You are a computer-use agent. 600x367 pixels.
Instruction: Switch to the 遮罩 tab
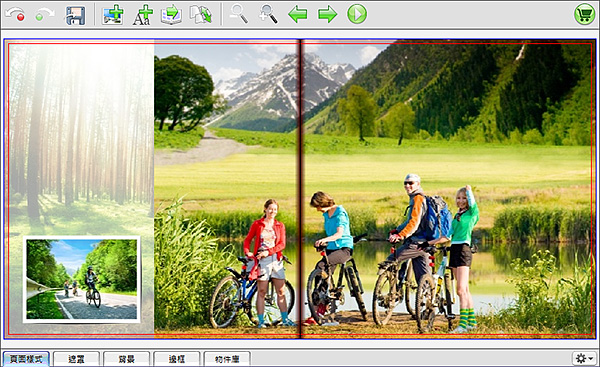77,359
